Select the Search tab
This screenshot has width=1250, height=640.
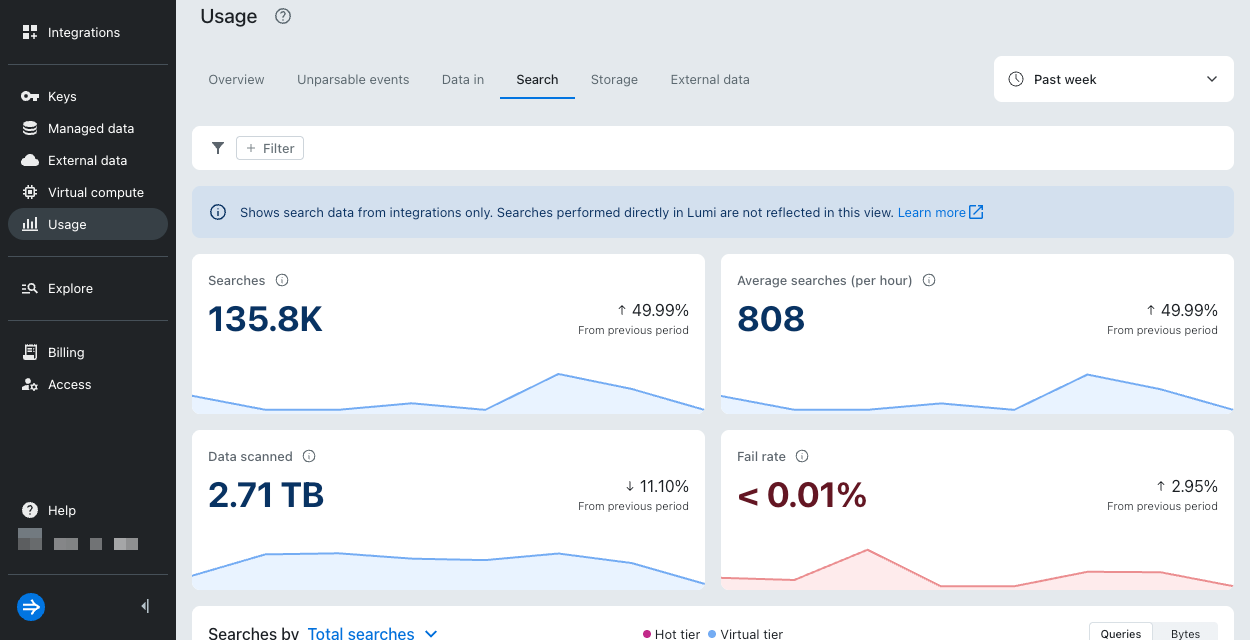(x=537, y=79)
